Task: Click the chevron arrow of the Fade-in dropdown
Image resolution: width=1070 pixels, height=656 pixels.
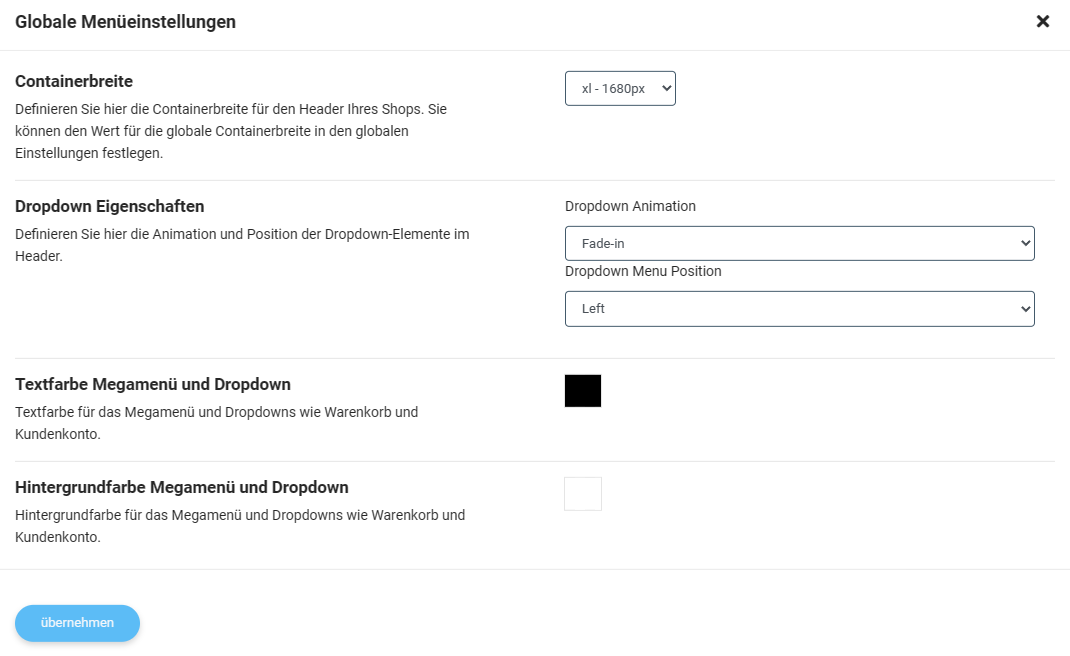Action: 1025,244
